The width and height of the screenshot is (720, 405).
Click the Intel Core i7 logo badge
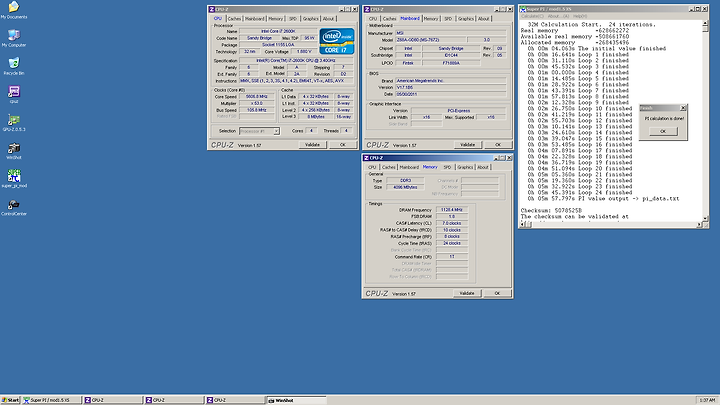pyautogui.click(x=337, y=41)
